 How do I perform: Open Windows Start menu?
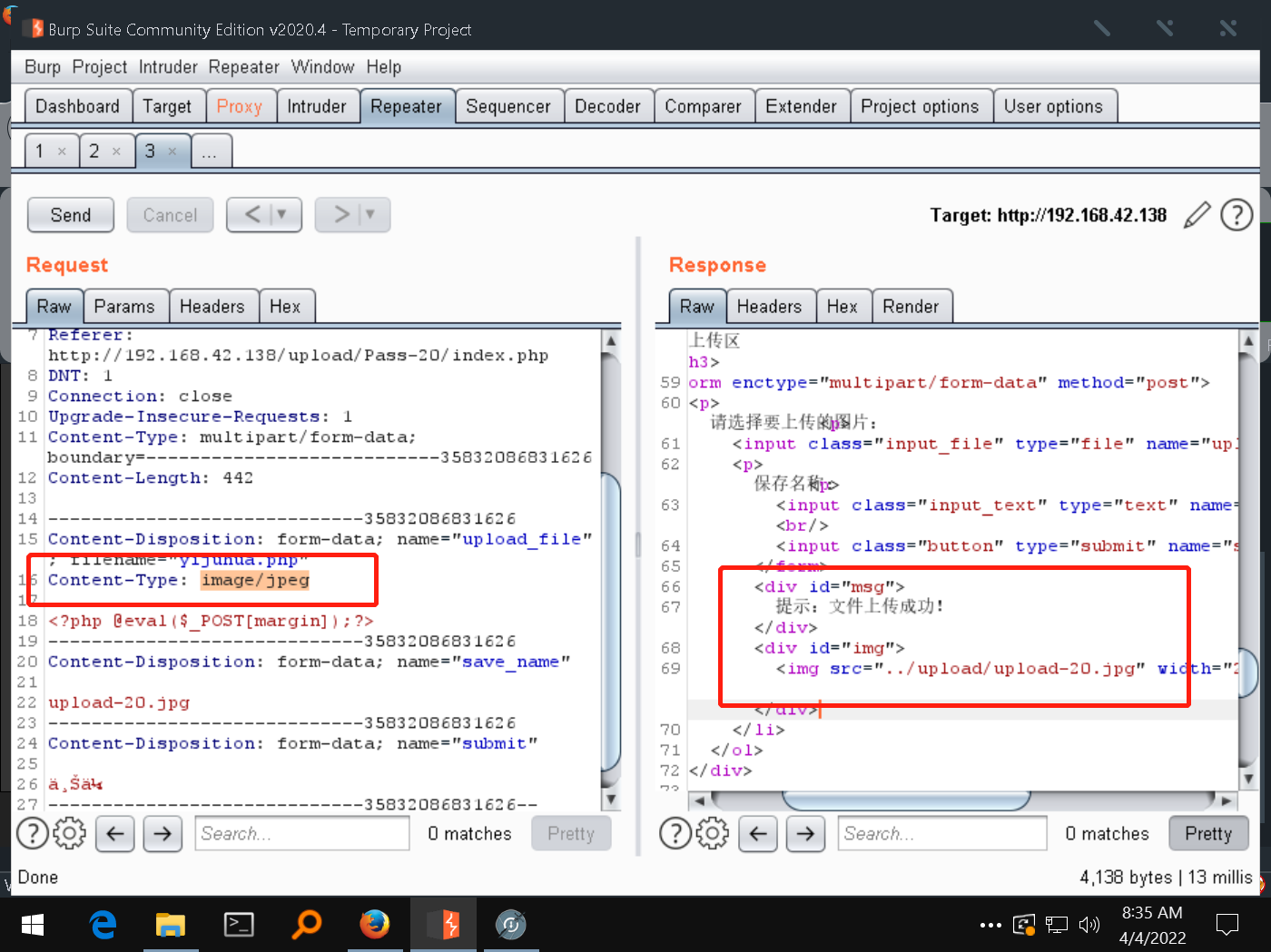[x=33, y=925]
